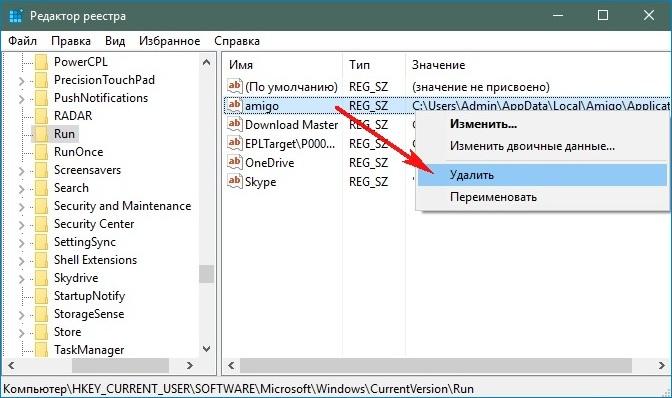The width and height of the screenshot is (672, 398).
Task: Expand the Shell Extensions tree node
Action: coord(21,261)
